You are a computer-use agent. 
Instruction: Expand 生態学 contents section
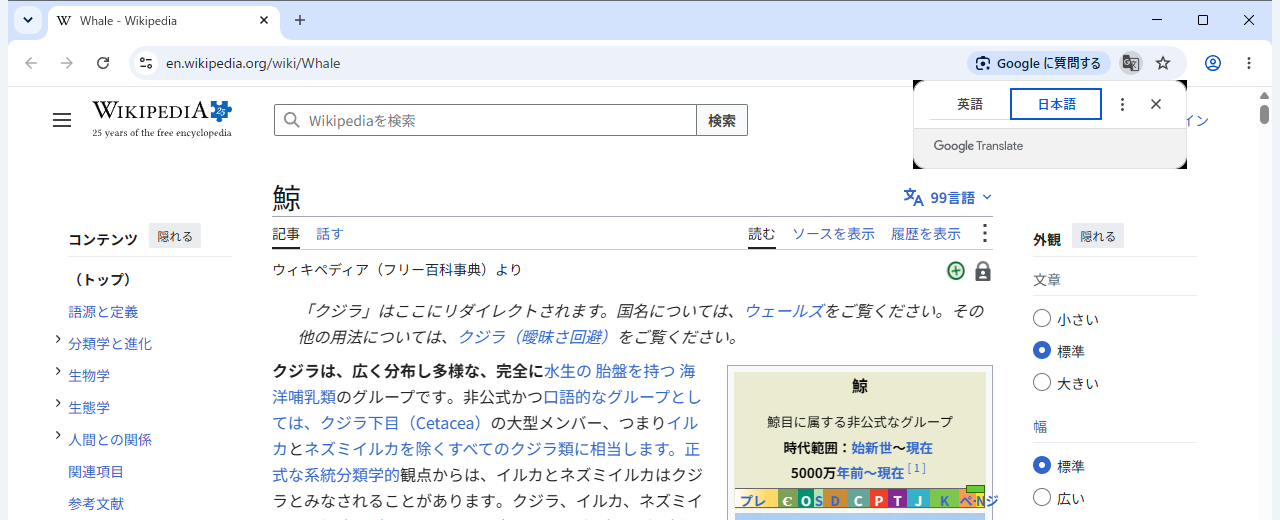tap(58, 406)
